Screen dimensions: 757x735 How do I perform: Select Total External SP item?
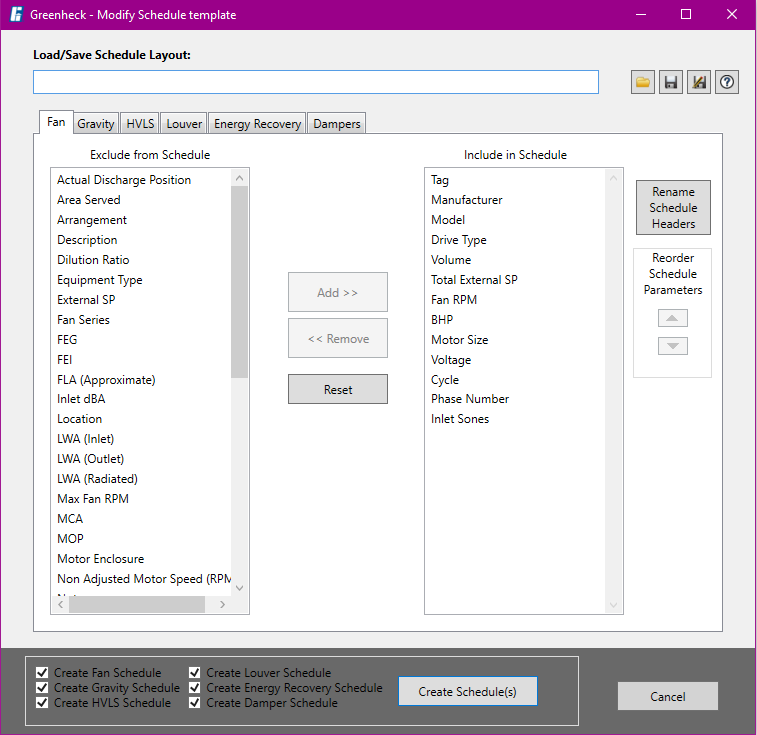tap(474, 280)
